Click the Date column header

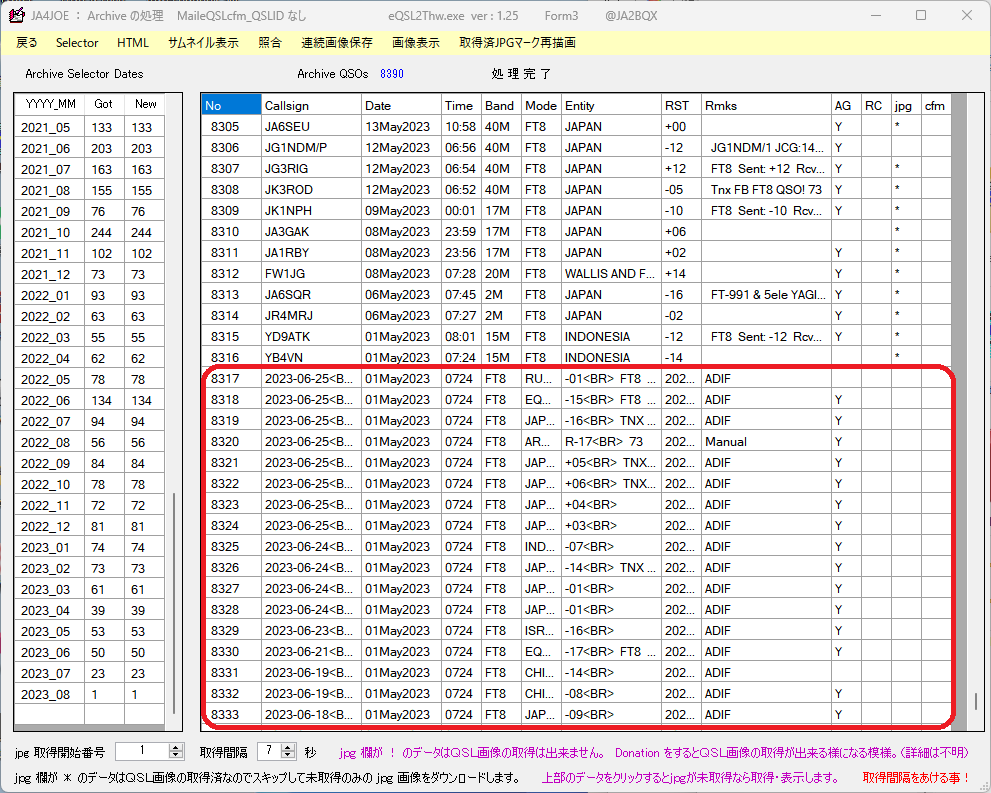(401, 106)
